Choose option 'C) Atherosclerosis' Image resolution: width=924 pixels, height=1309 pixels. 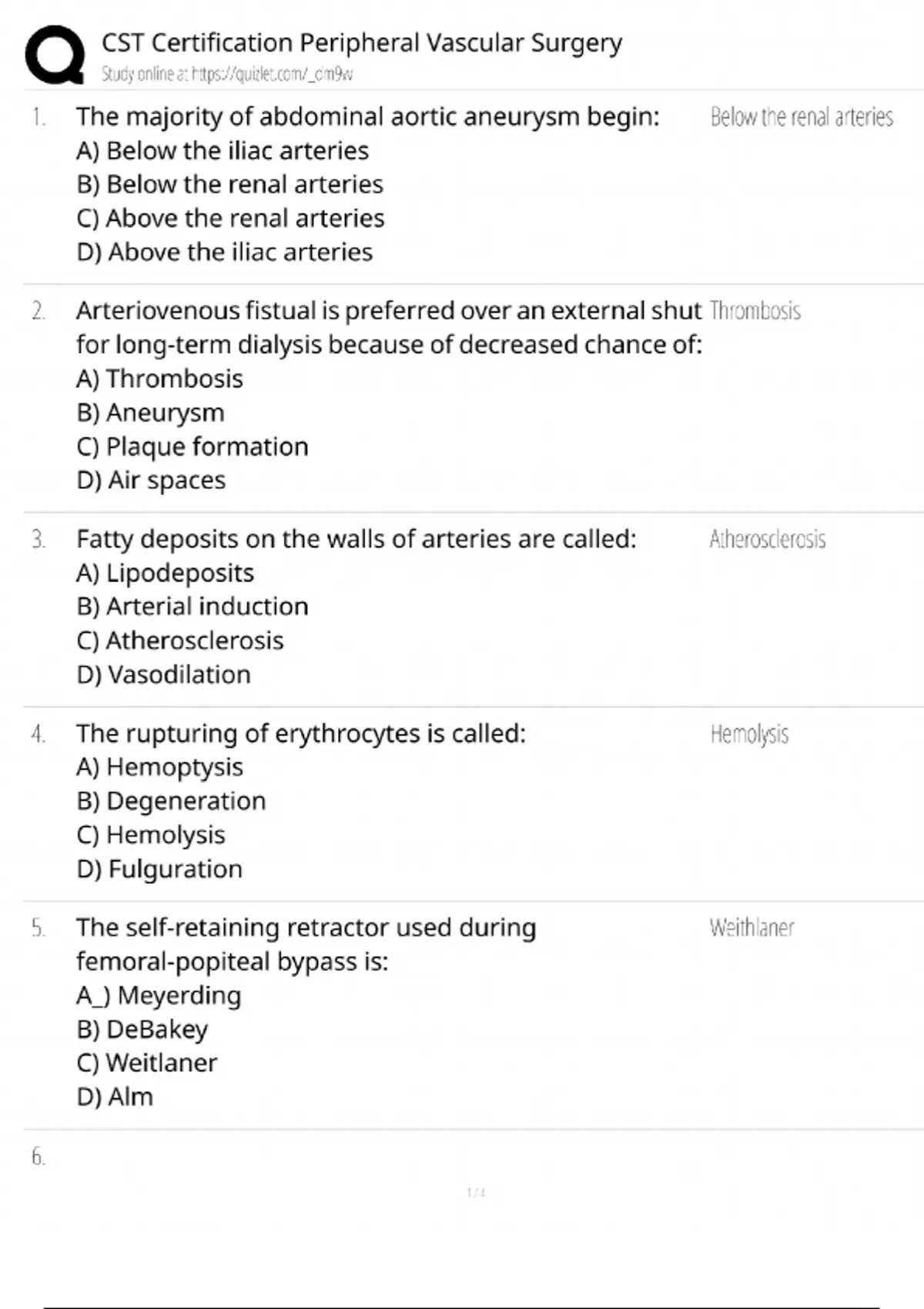click(180, 641)
